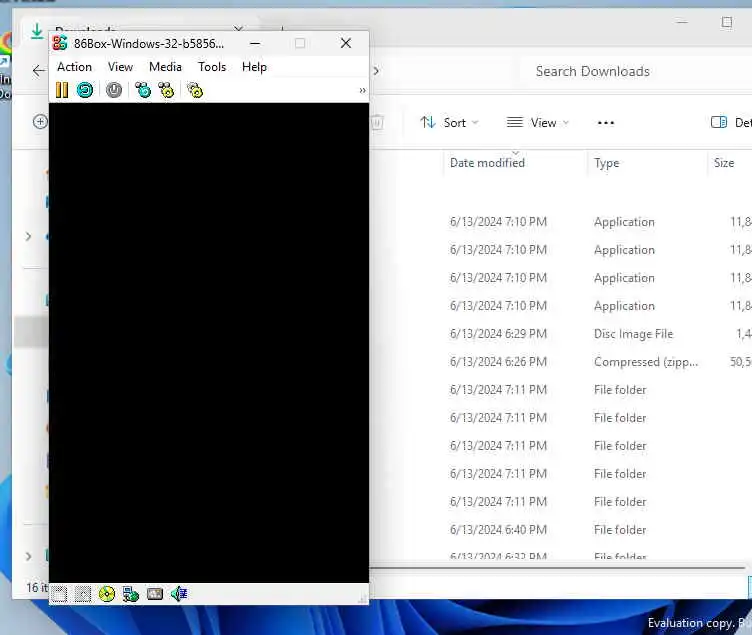The width and height of the screenshot is (752, 635).
Task: Open the Help menu in 86Box
Action: click(254, 67)
